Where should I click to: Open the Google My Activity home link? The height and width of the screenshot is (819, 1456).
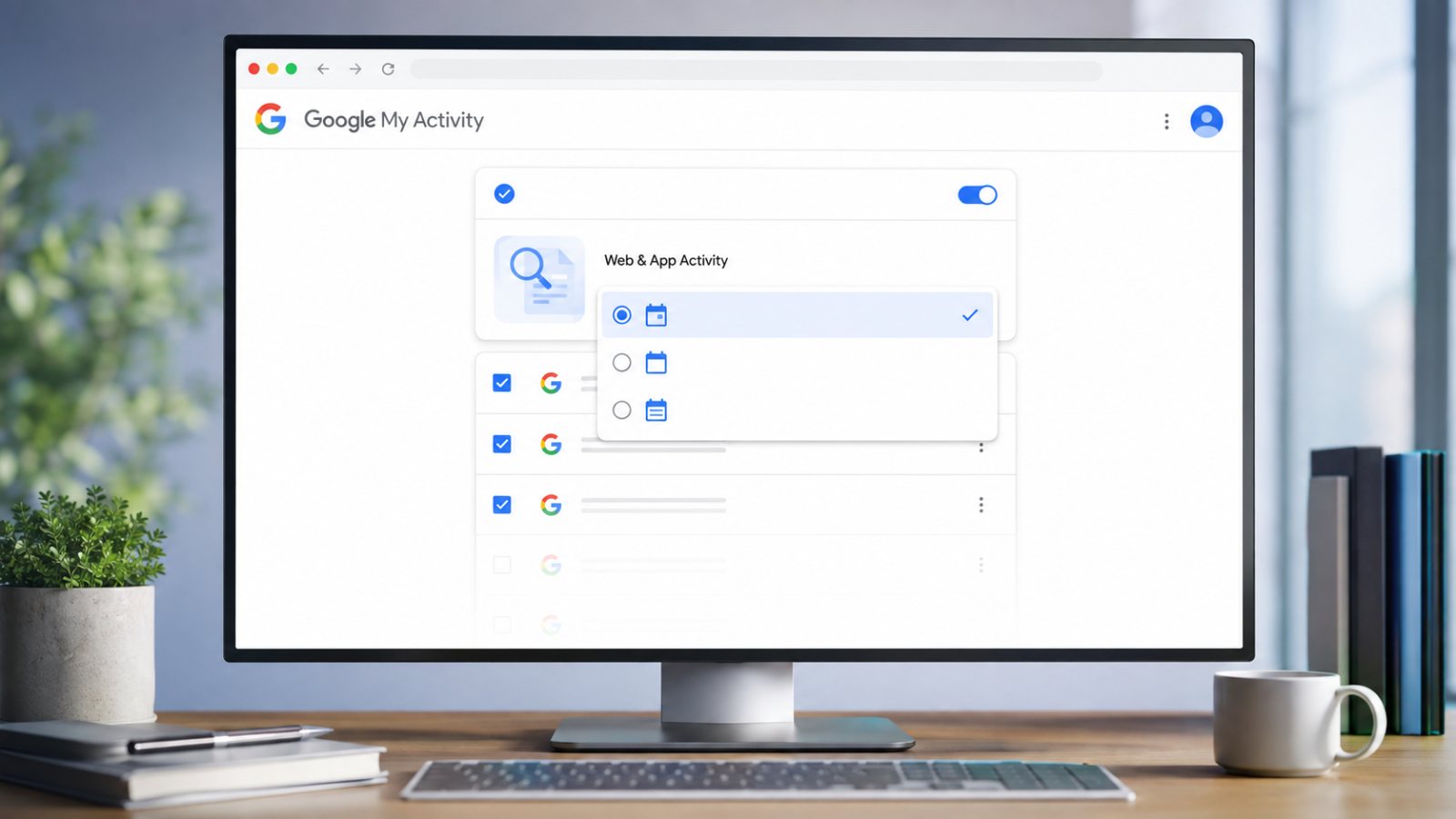393,120
